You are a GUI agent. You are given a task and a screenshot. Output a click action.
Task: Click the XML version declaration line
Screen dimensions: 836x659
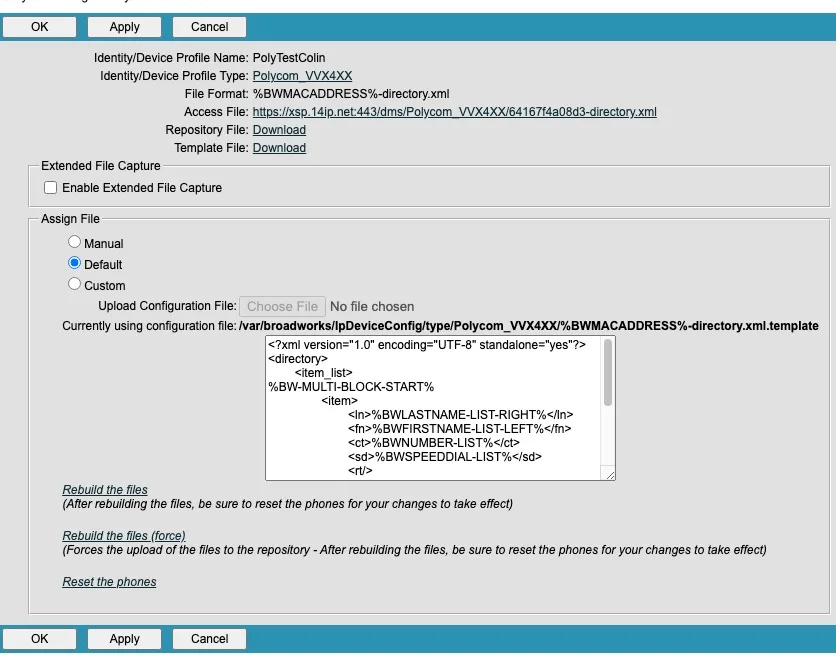click(x=427, y=345)
